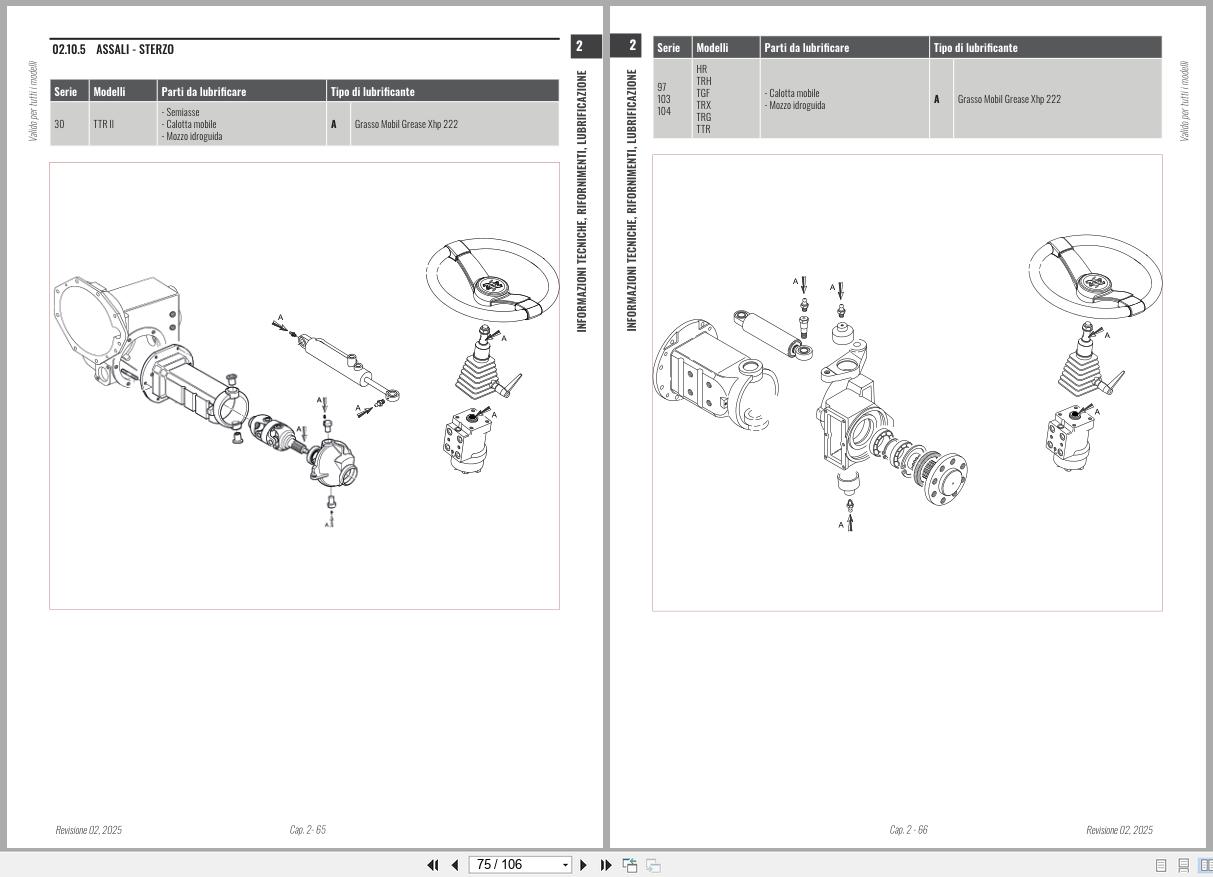
Task: Click the greyed-out next view icon
Action: pyautogui.click(x=653, y=865)
